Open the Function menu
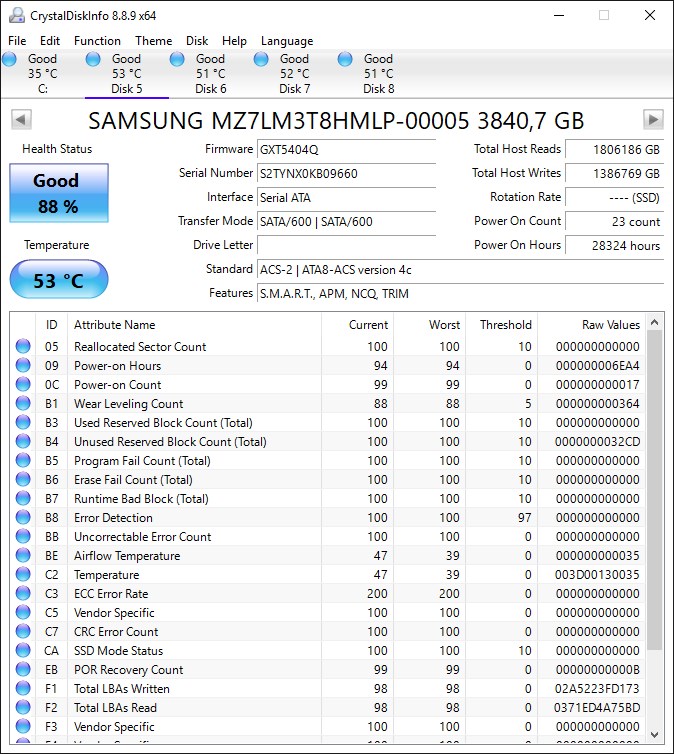This screenshot has height=754, width=674. pos(97,41)
